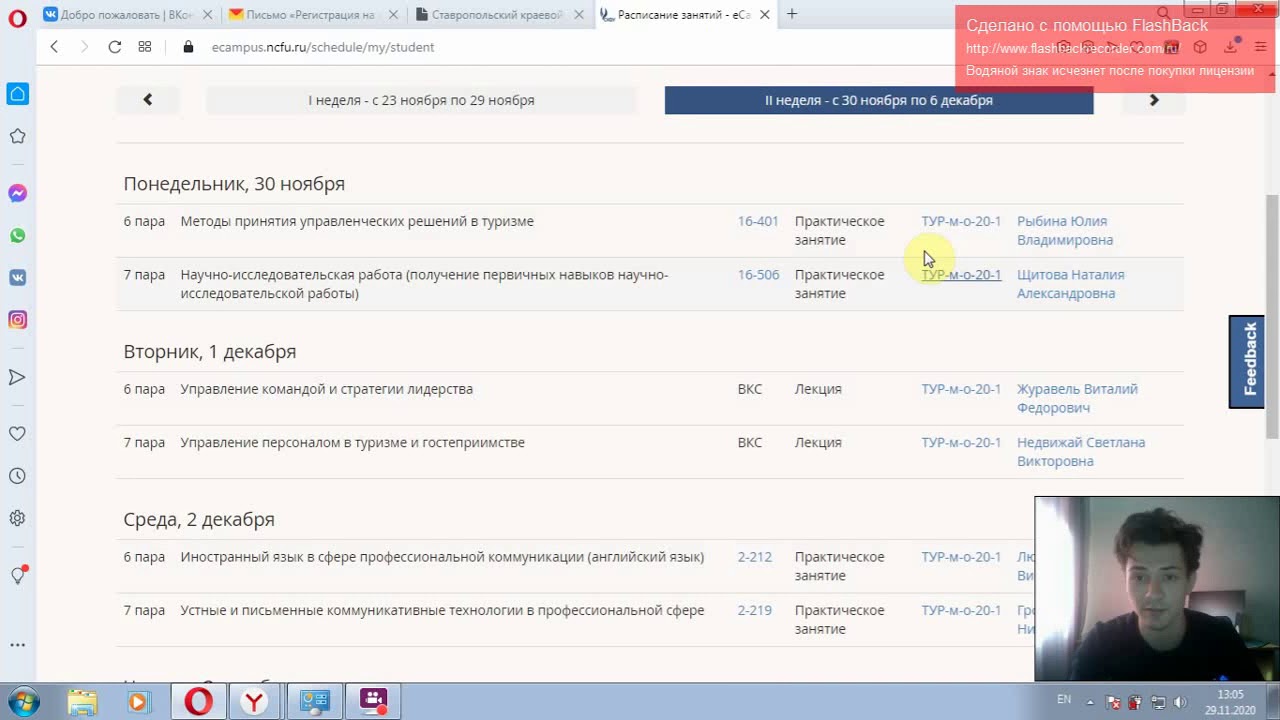Open teacher Рыбина Юлия Владимировна
Viewport: 1280px width, 720px height.
click(1065, 231)
